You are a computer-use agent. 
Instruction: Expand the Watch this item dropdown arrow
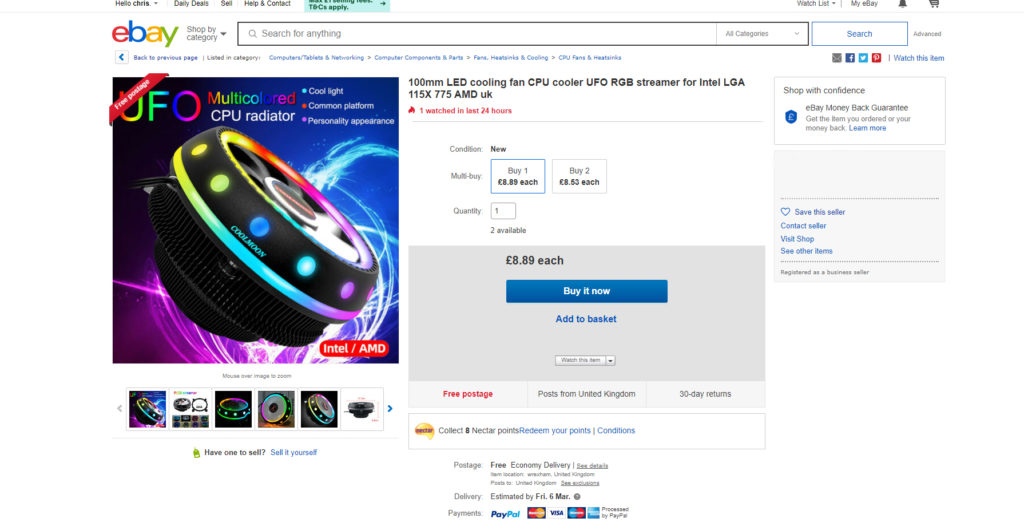[611, 361]
